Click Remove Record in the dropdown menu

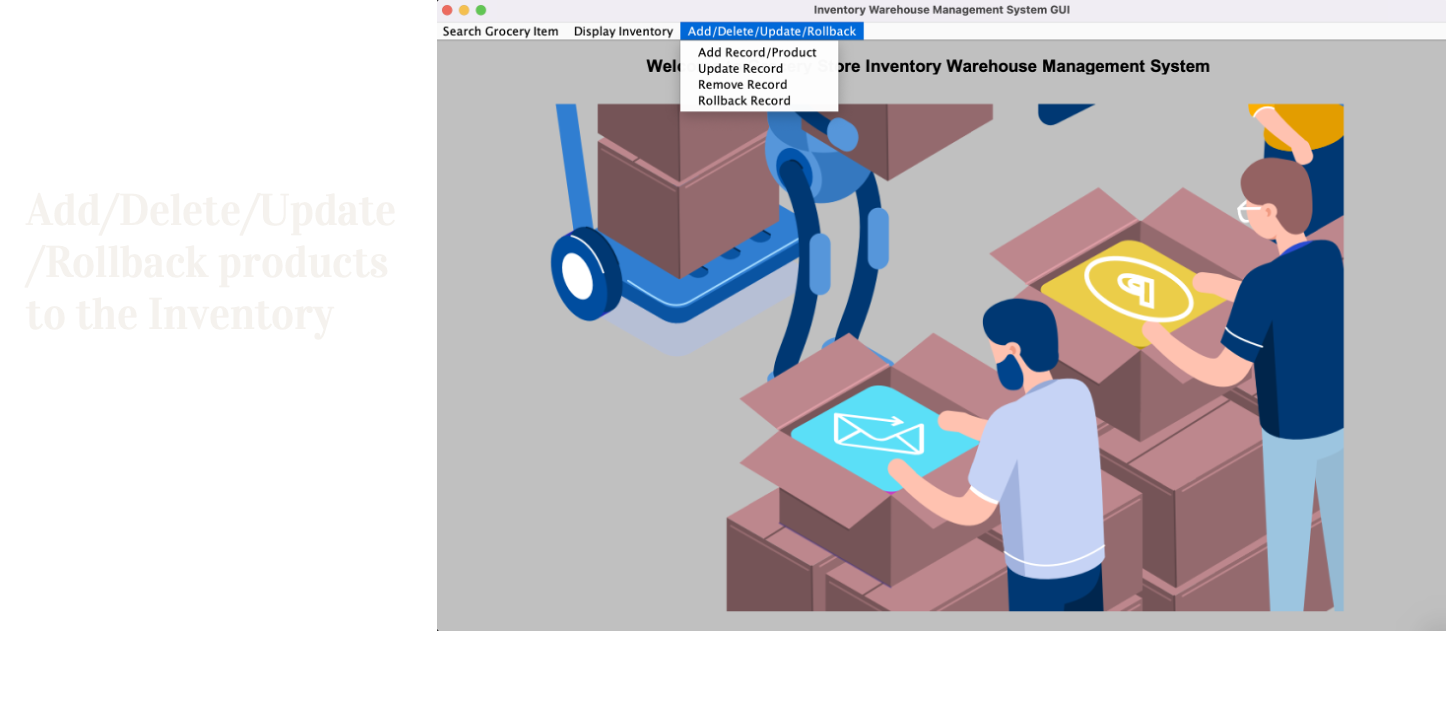(743, 84)
